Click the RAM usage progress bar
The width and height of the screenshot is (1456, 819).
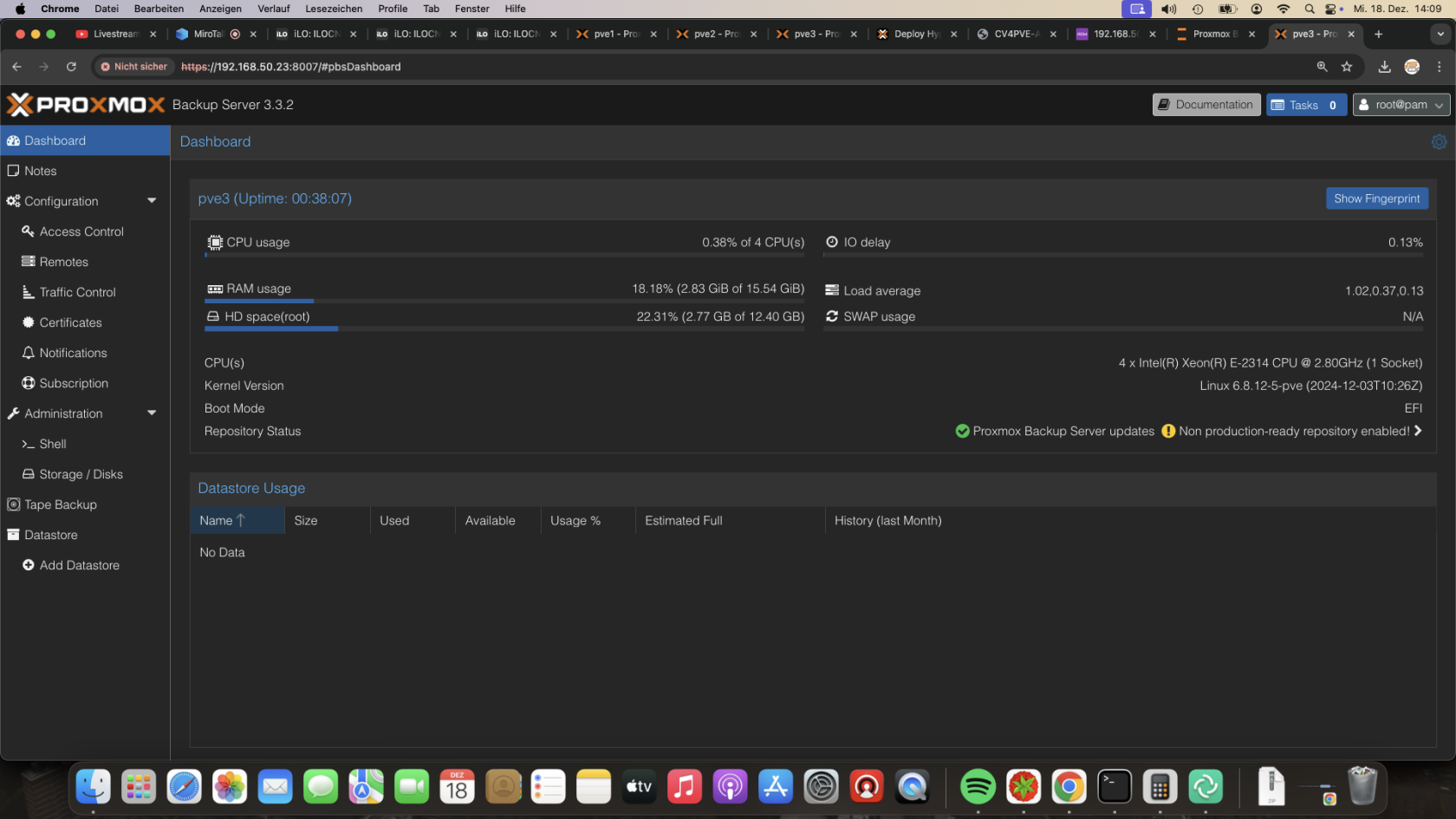(504, 301)
